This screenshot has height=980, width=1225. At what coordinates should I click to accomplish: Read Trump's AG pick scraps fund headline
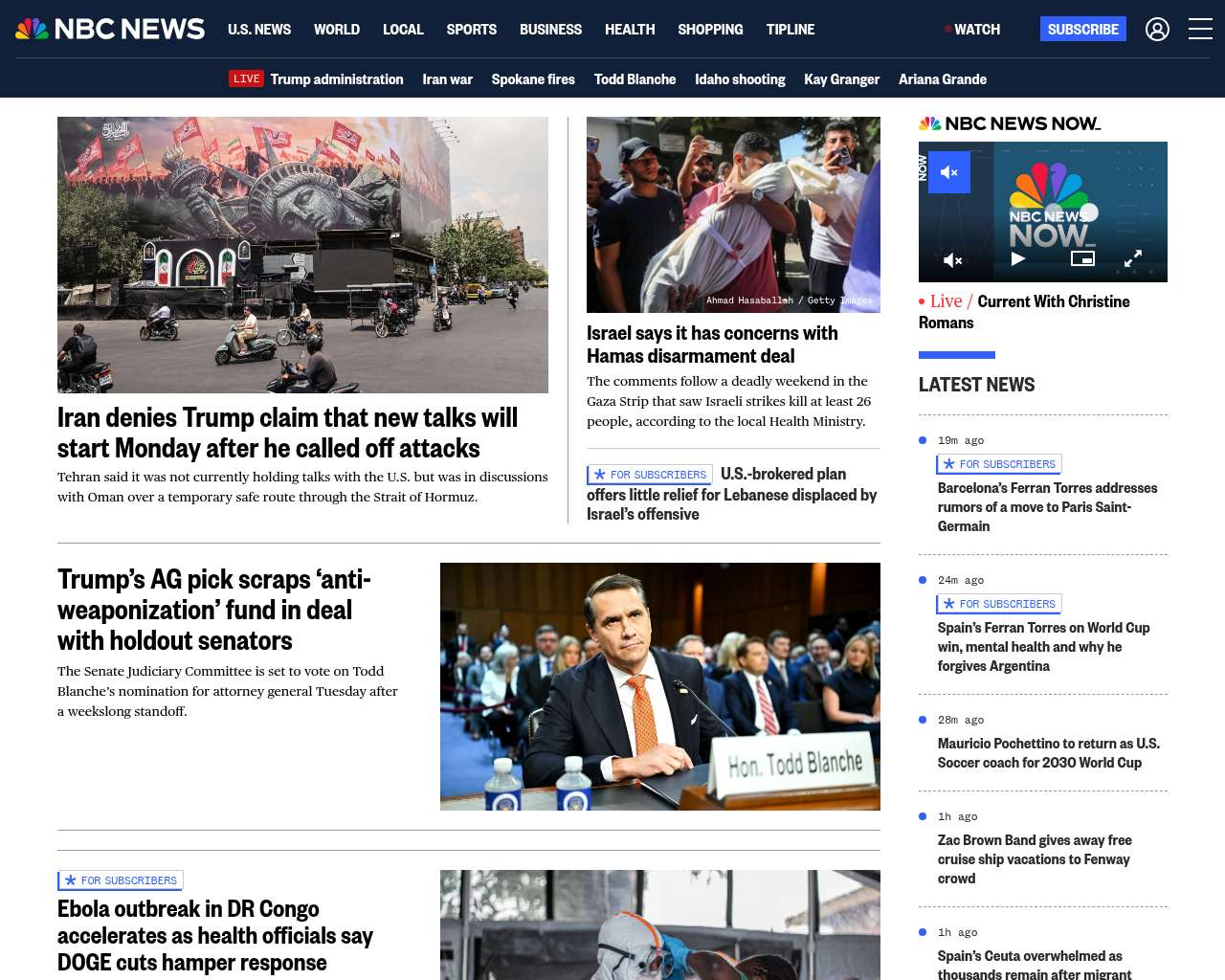(x=214, y=610)
